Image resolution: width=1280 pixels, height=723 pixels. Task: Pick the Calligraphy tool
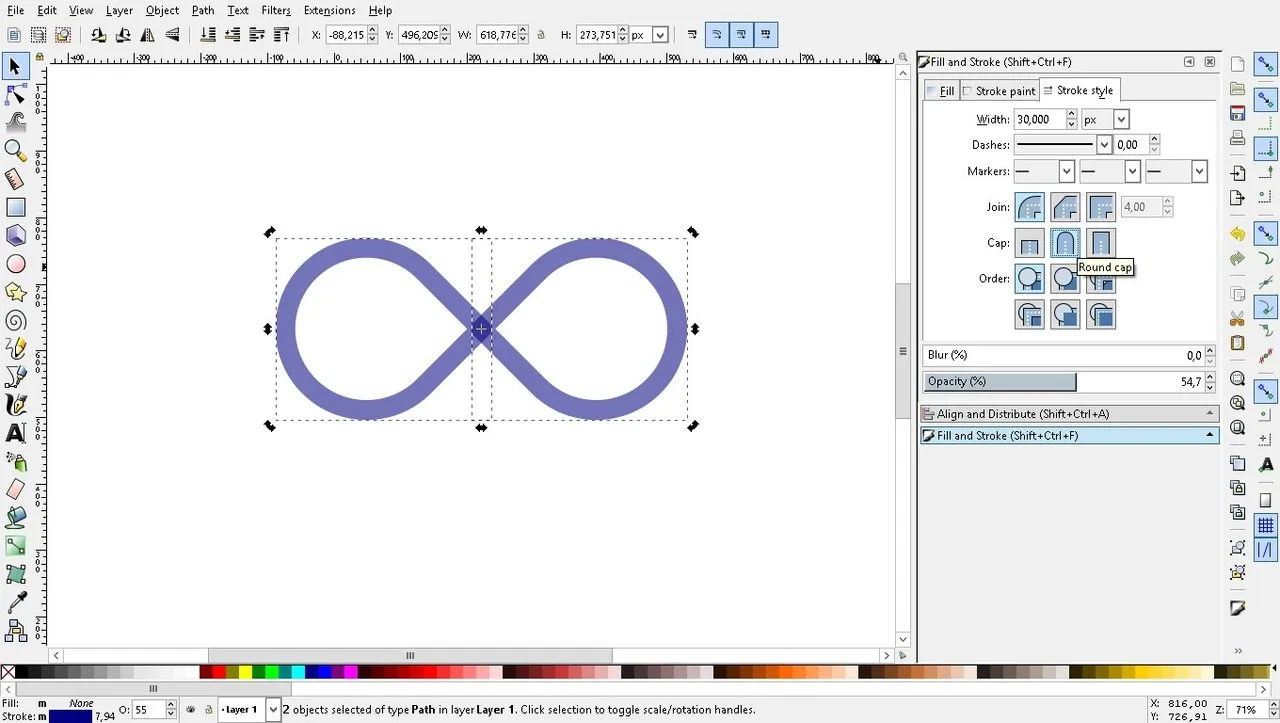pos(15,405)
